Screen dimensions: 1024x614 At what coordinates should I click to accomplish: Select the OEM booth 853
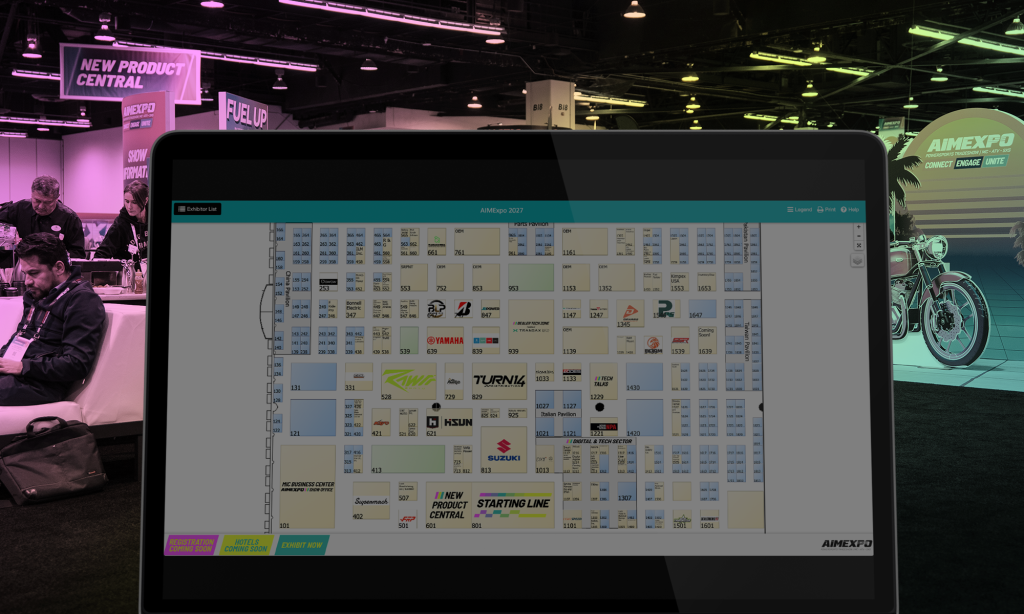tap(486, 278)
